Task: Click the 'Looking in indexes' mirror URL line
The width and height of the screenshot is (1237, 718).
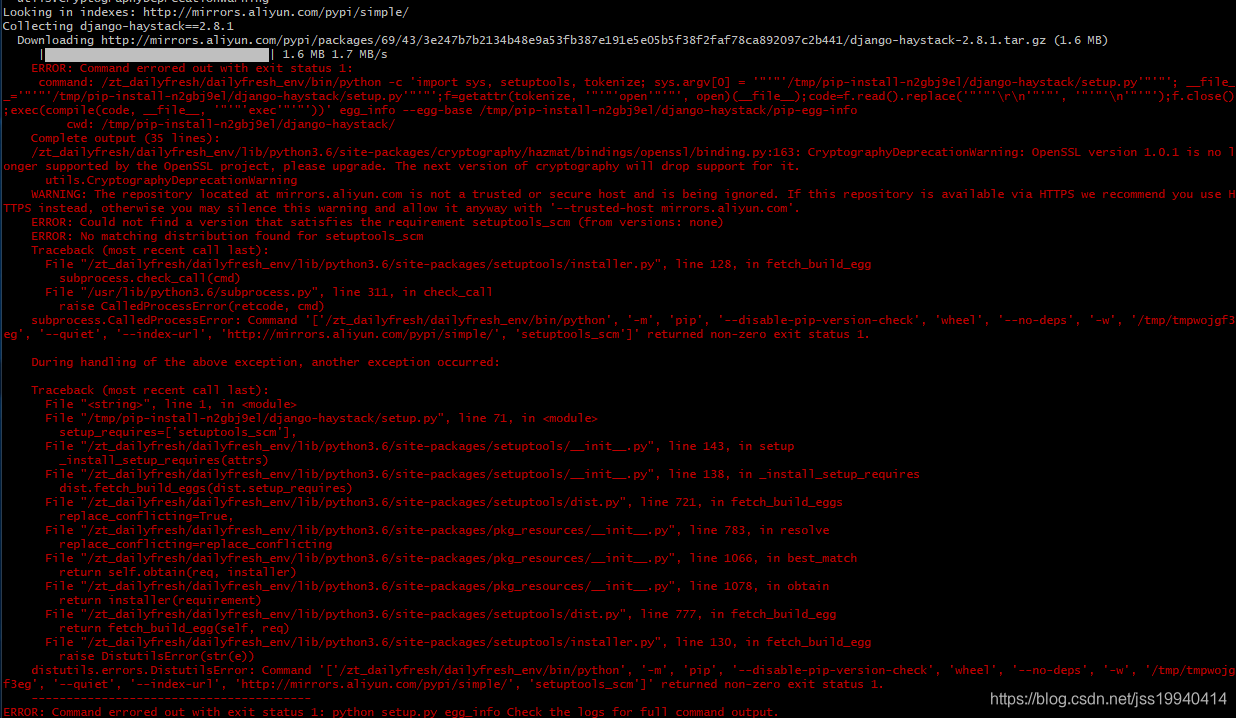Action: 205,12
